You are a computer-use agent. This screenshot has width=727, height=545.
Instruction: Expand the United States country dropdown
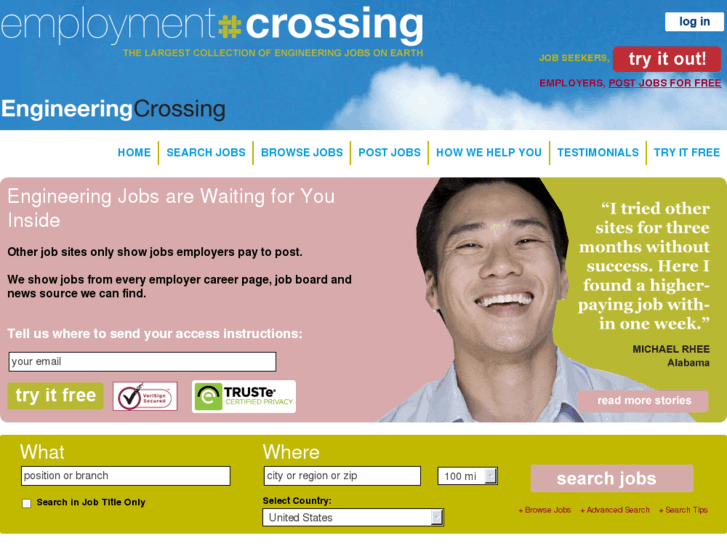(x=353, y=517)
